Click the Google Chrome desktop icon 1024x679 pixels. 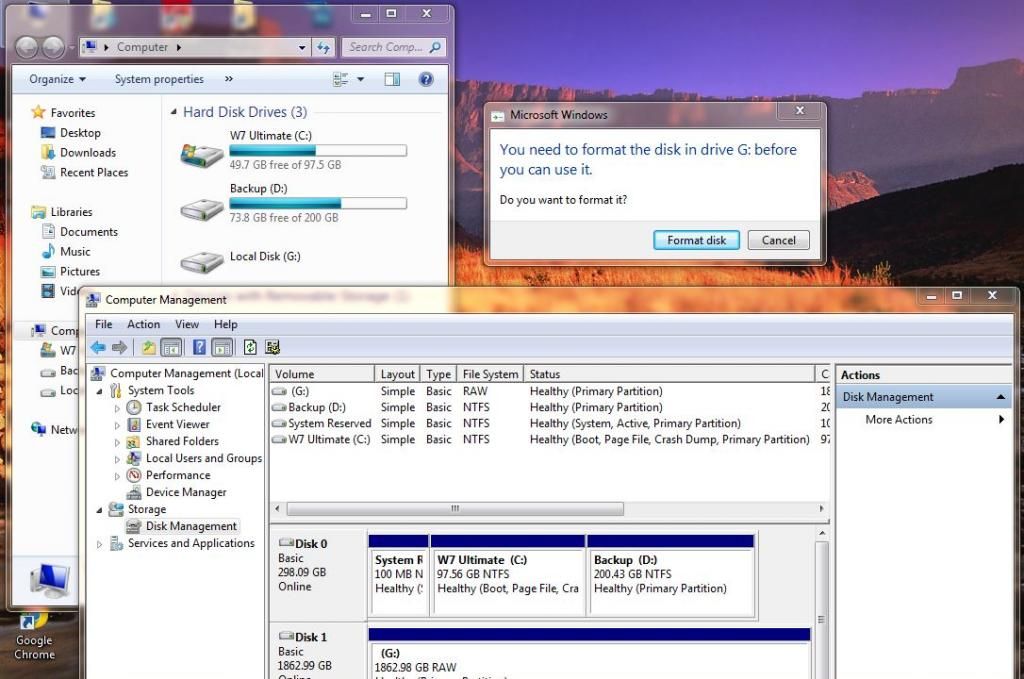(x=34, y=637)
